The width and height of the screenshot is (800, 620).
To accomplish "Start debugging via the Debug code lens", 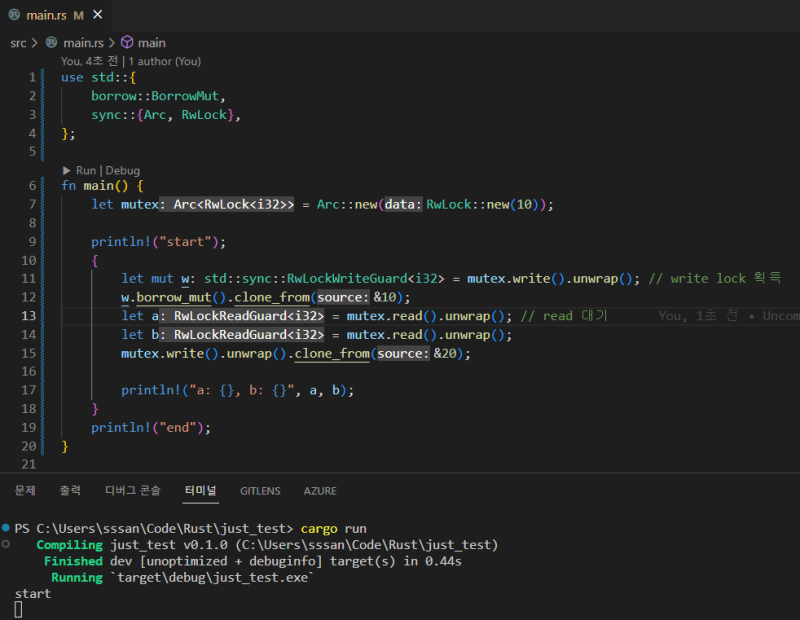I will [x=123, y=171].
